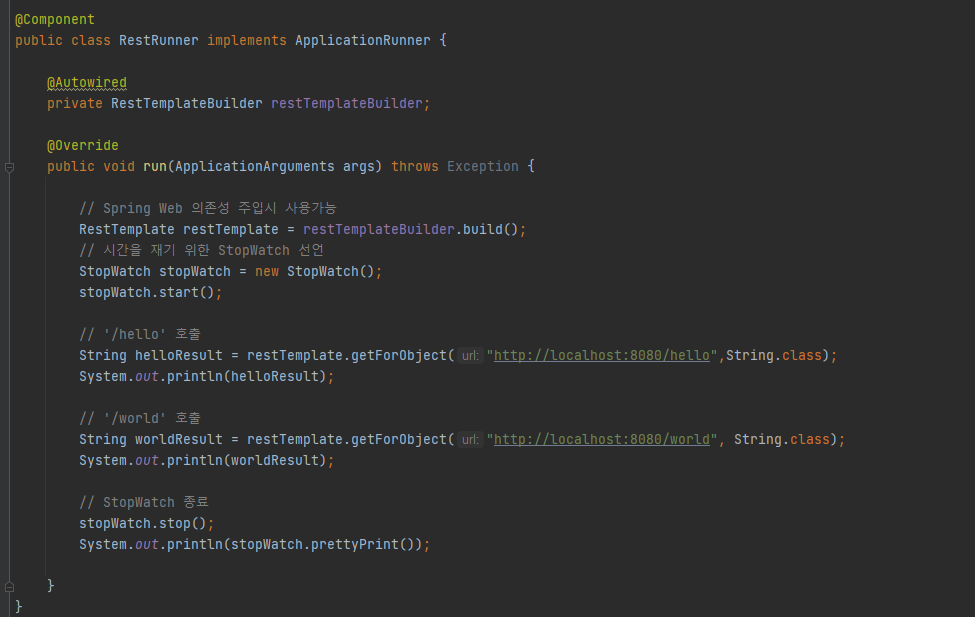Click the @Autowired annotation

(x=87, y=83)
